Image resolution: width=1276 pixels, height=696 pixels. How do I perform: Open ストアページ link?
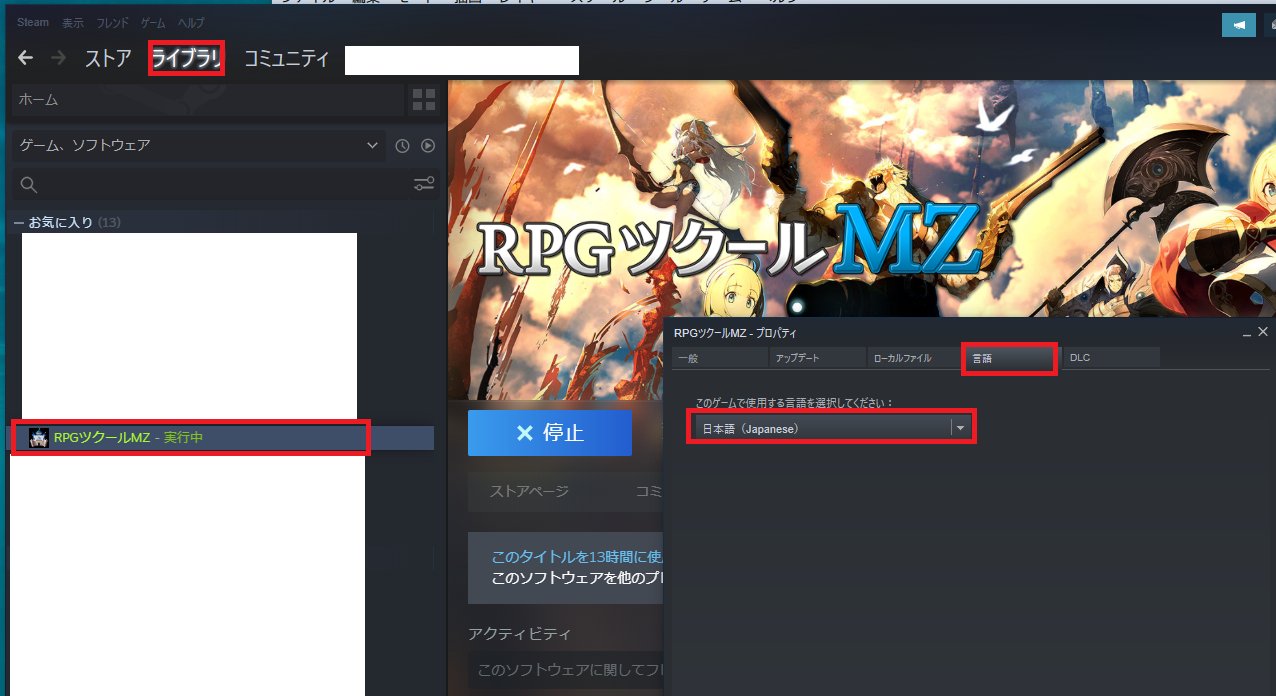[529, 491]
